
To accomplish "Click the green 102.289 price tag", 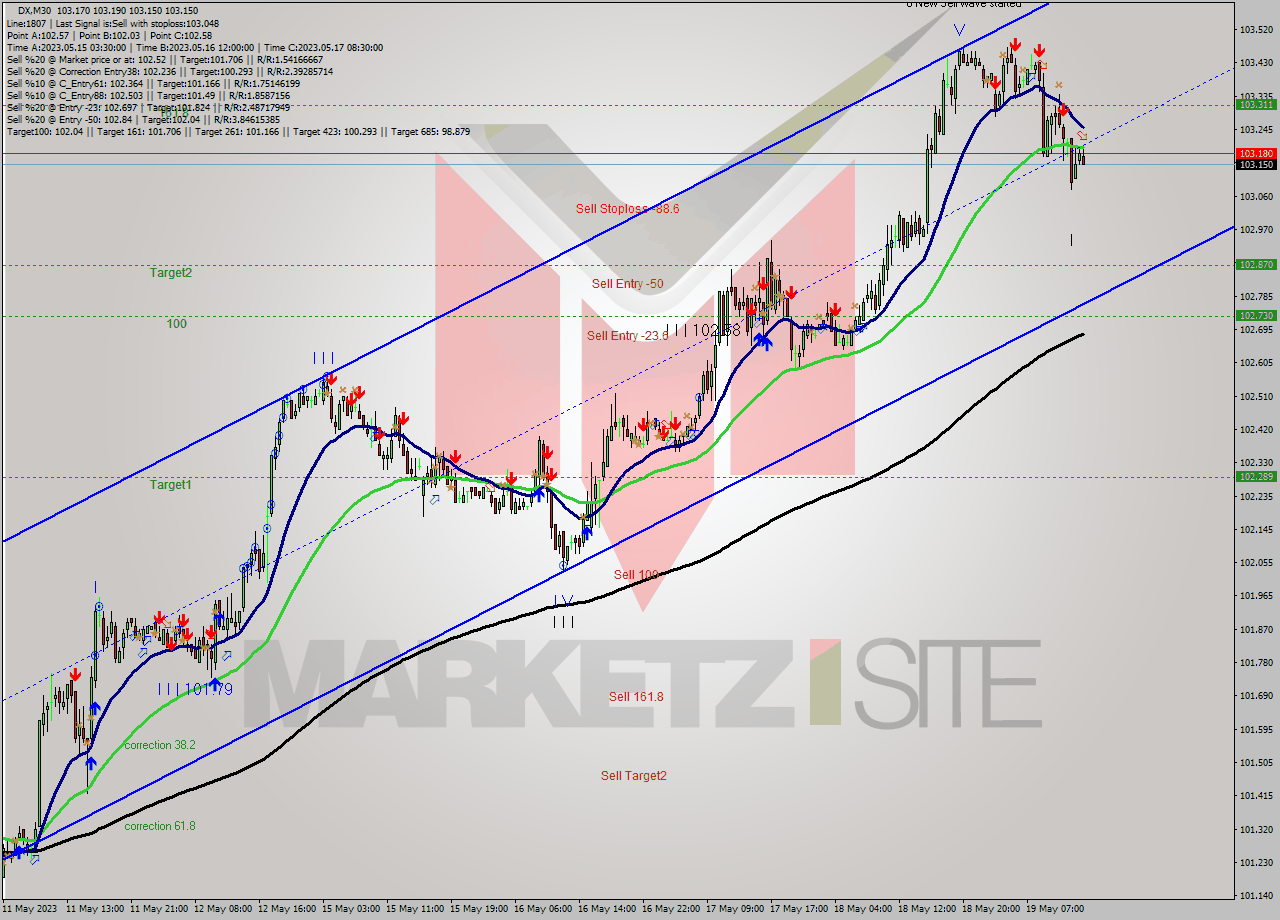I will (x=1255, y=477).
